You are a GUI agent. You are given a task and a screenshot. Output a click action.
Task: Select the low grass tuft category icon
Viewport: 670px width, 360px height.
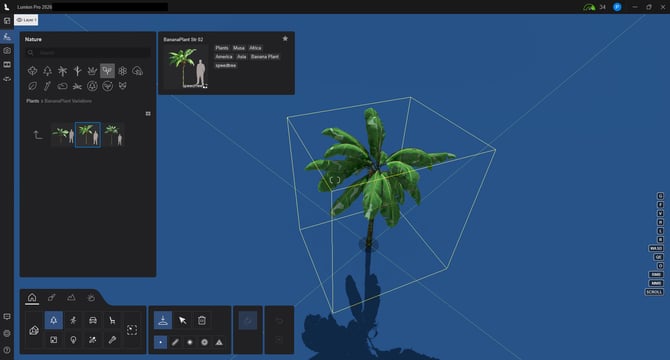click(x=77, y=86)
